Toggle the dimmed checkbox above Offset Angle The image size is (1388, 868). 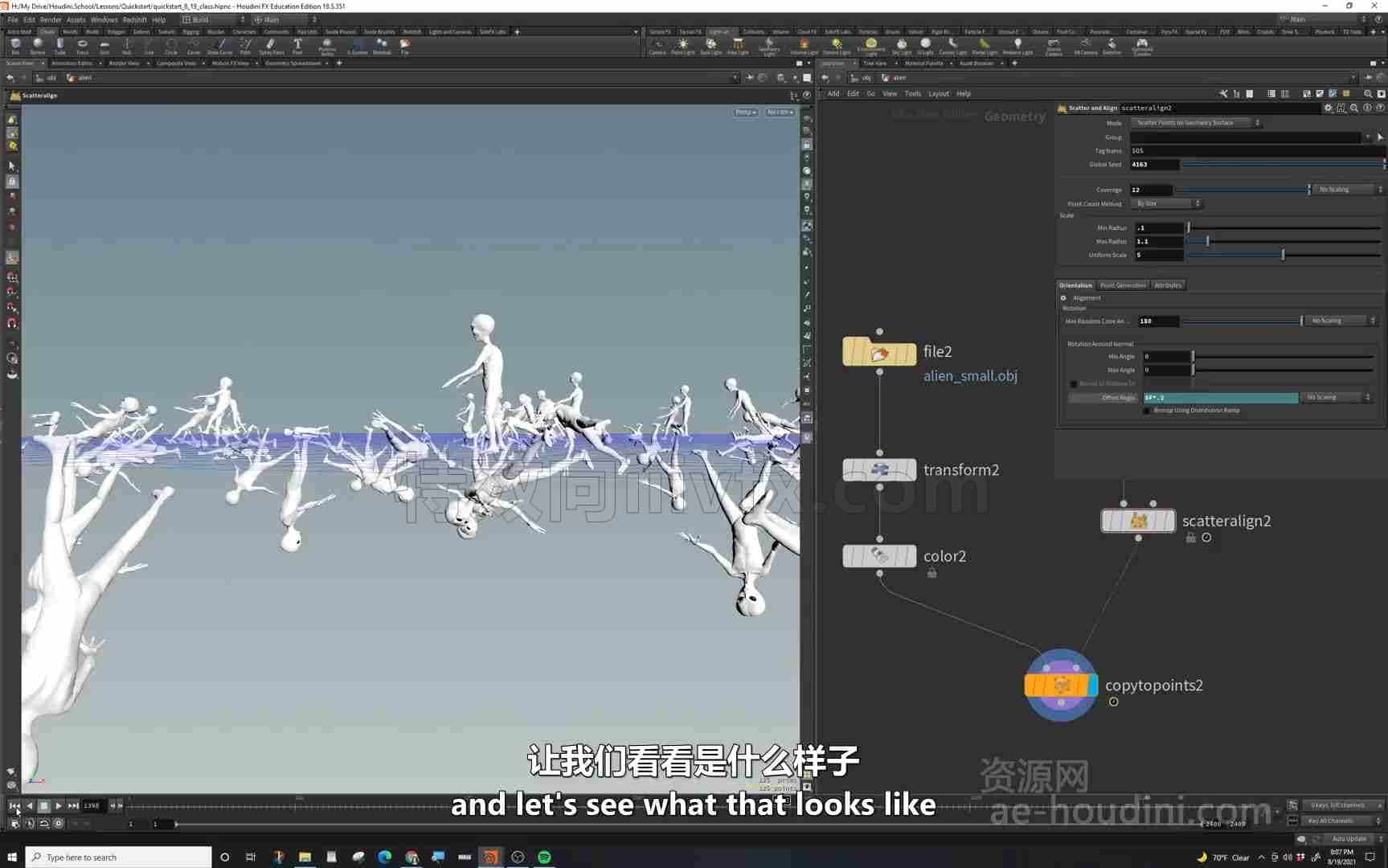click(x=1074, y=384)
